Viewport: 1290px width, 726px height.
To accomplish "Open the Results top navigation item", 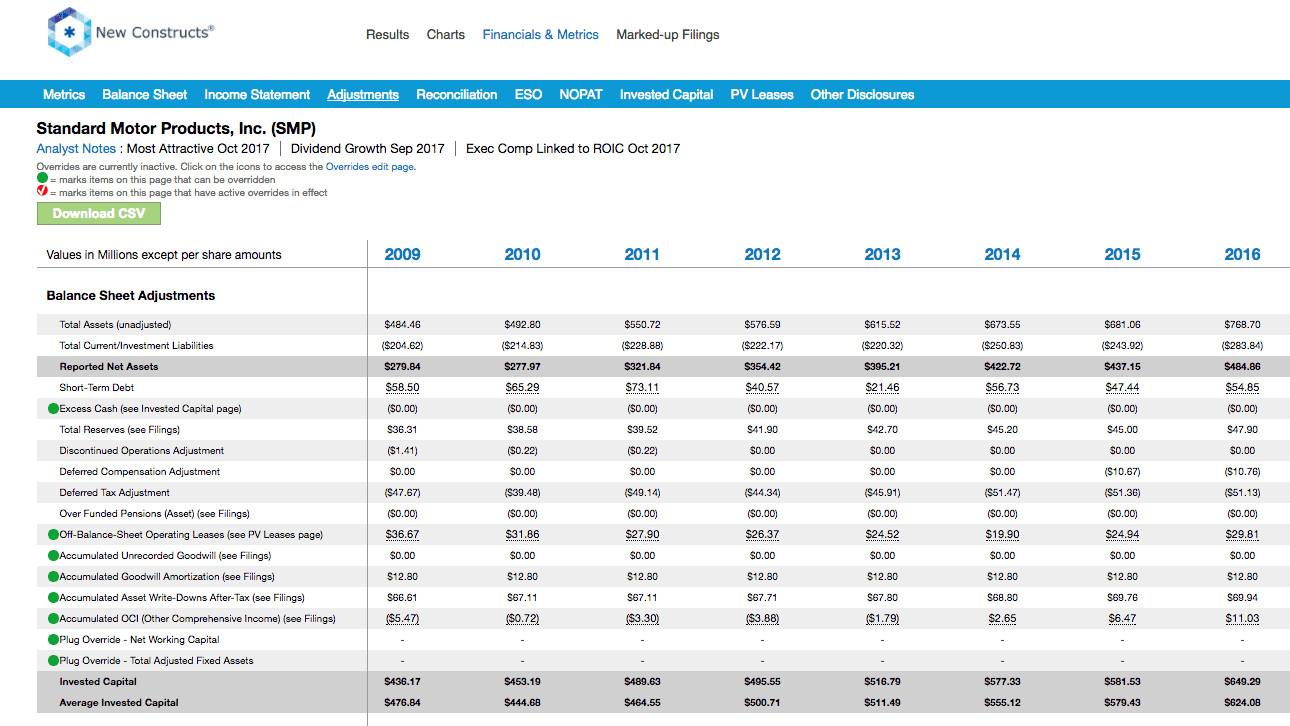I will click(x=387, y=34).
